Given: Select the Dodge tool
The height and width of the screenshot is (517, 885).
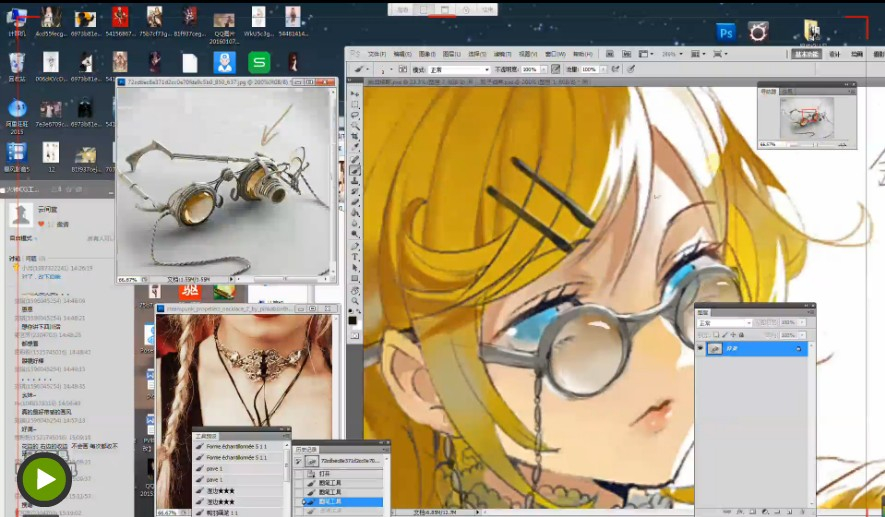Looking at the screenshot, I should [x=355, y=233].
